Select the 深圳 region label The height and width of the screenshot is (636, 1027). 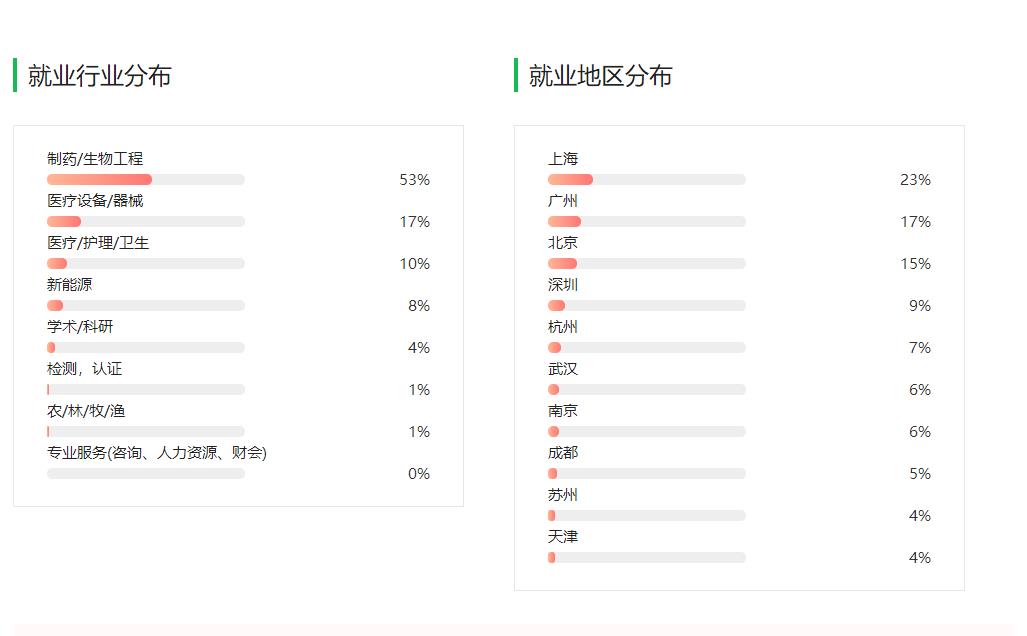(x=563, y=285)
